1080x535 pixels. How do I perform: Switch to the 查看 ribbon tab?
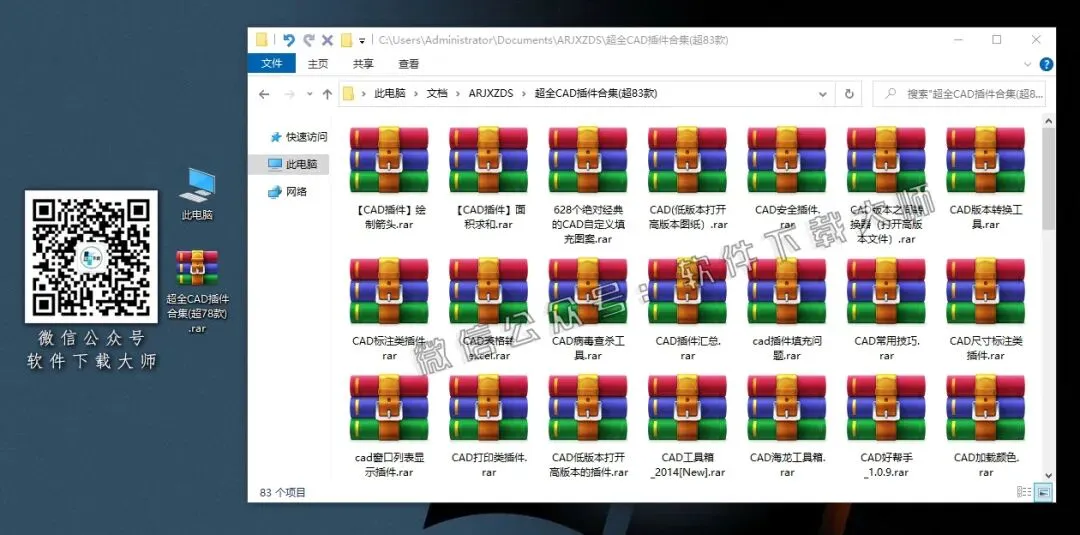408,63
